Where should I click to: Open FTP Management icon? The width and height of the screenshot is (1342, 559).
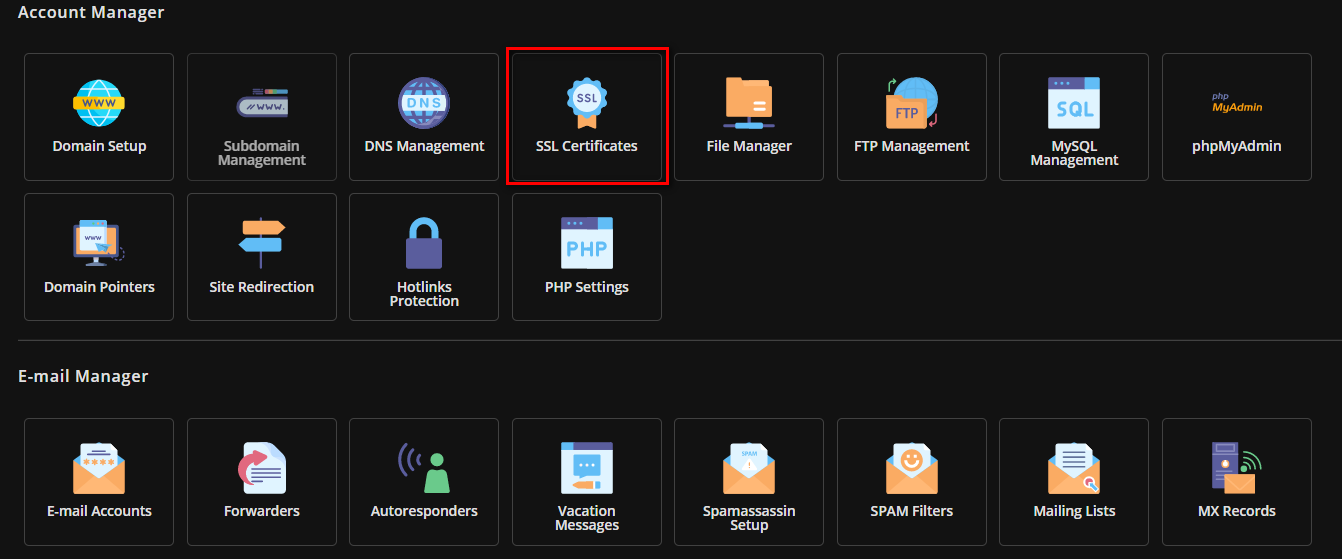click(x=912, y=102)
